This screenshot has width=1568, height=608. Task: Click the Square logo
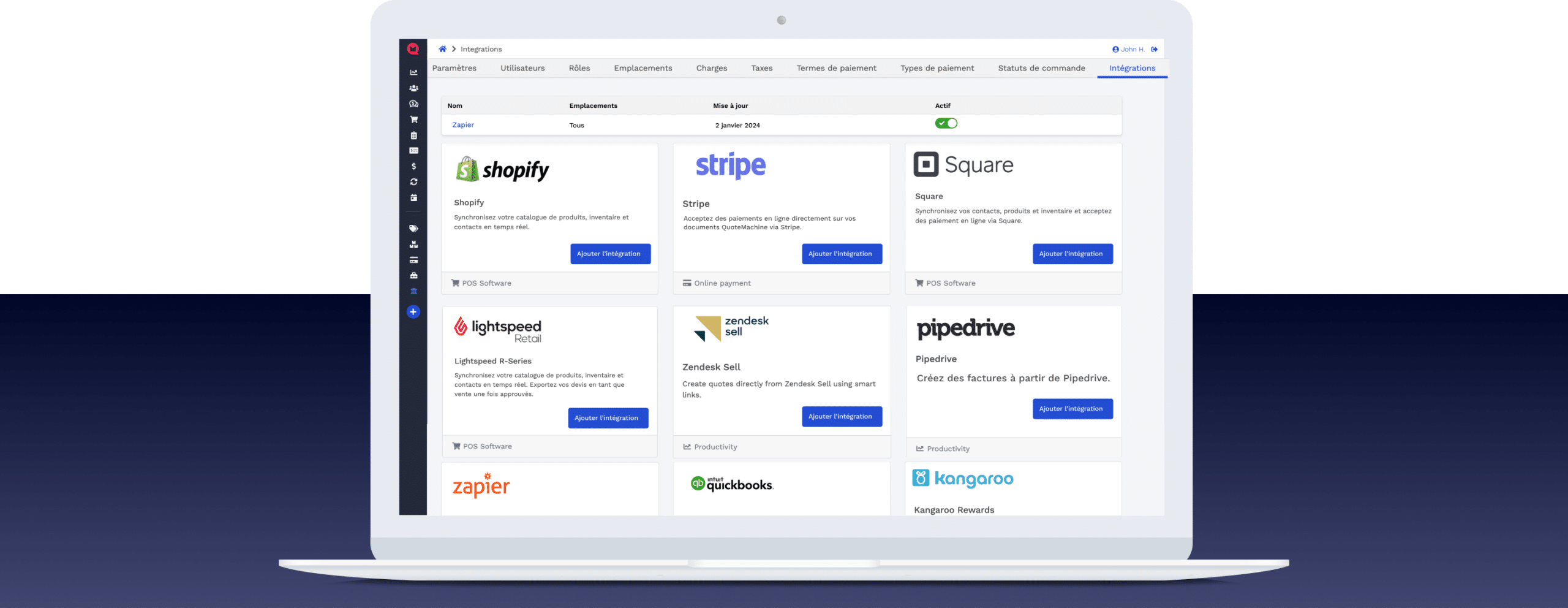[963, 164]
